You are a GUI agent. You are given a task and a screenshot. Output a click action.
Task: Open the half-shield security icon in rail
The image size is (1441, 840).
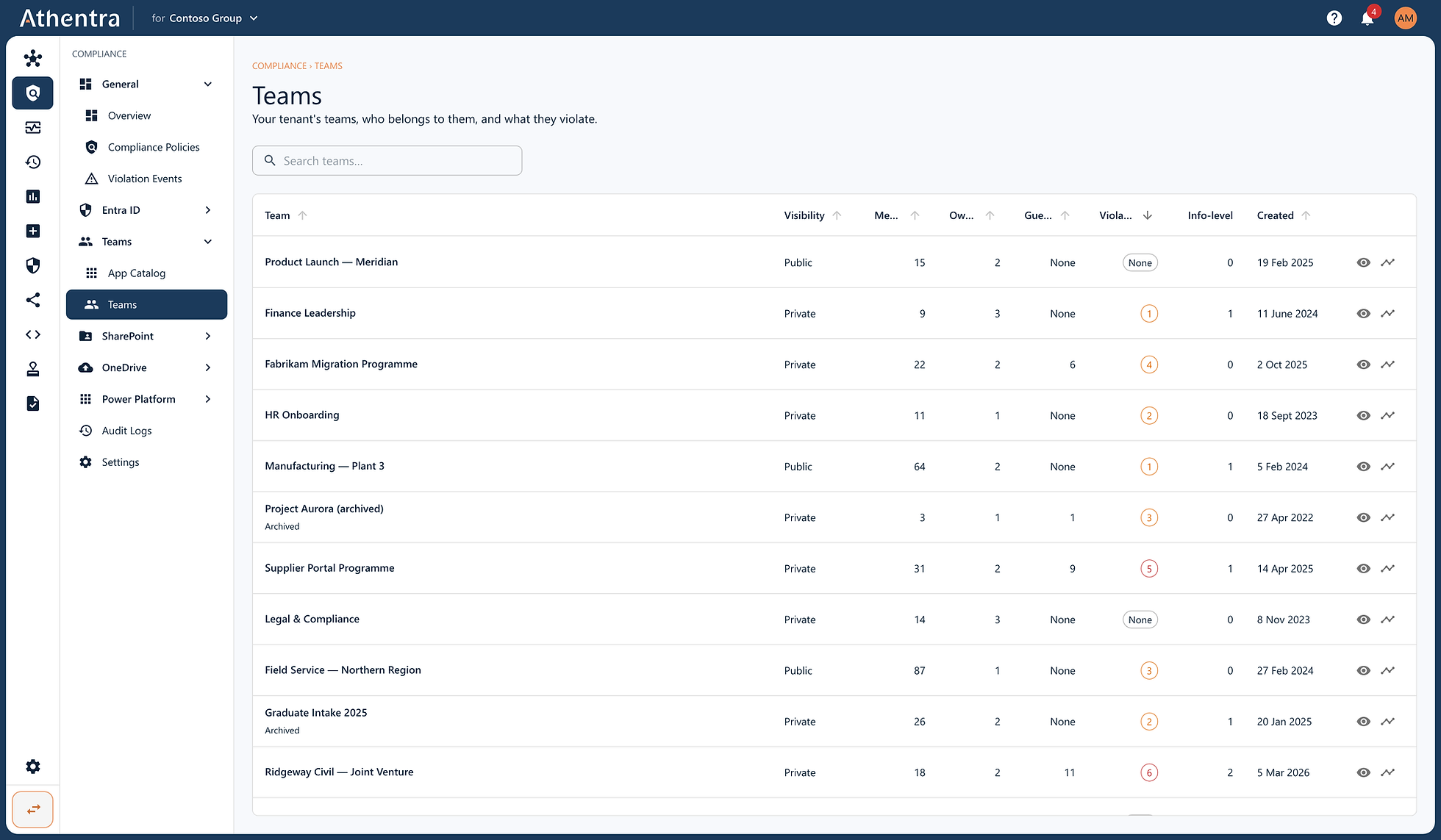click(x=33, y=265)
